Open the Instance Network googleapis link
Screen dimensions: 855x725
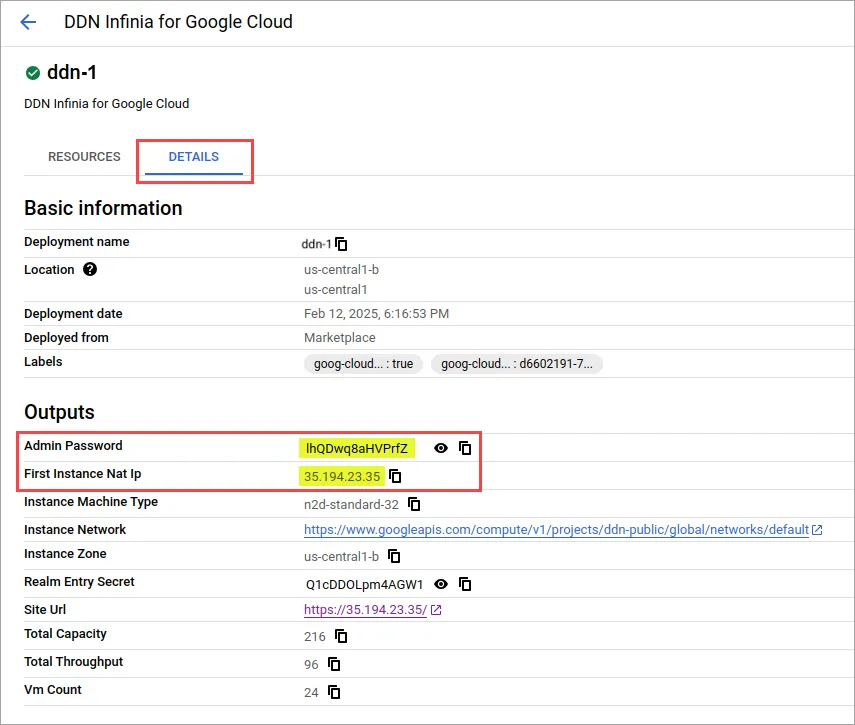coord(556,530)
